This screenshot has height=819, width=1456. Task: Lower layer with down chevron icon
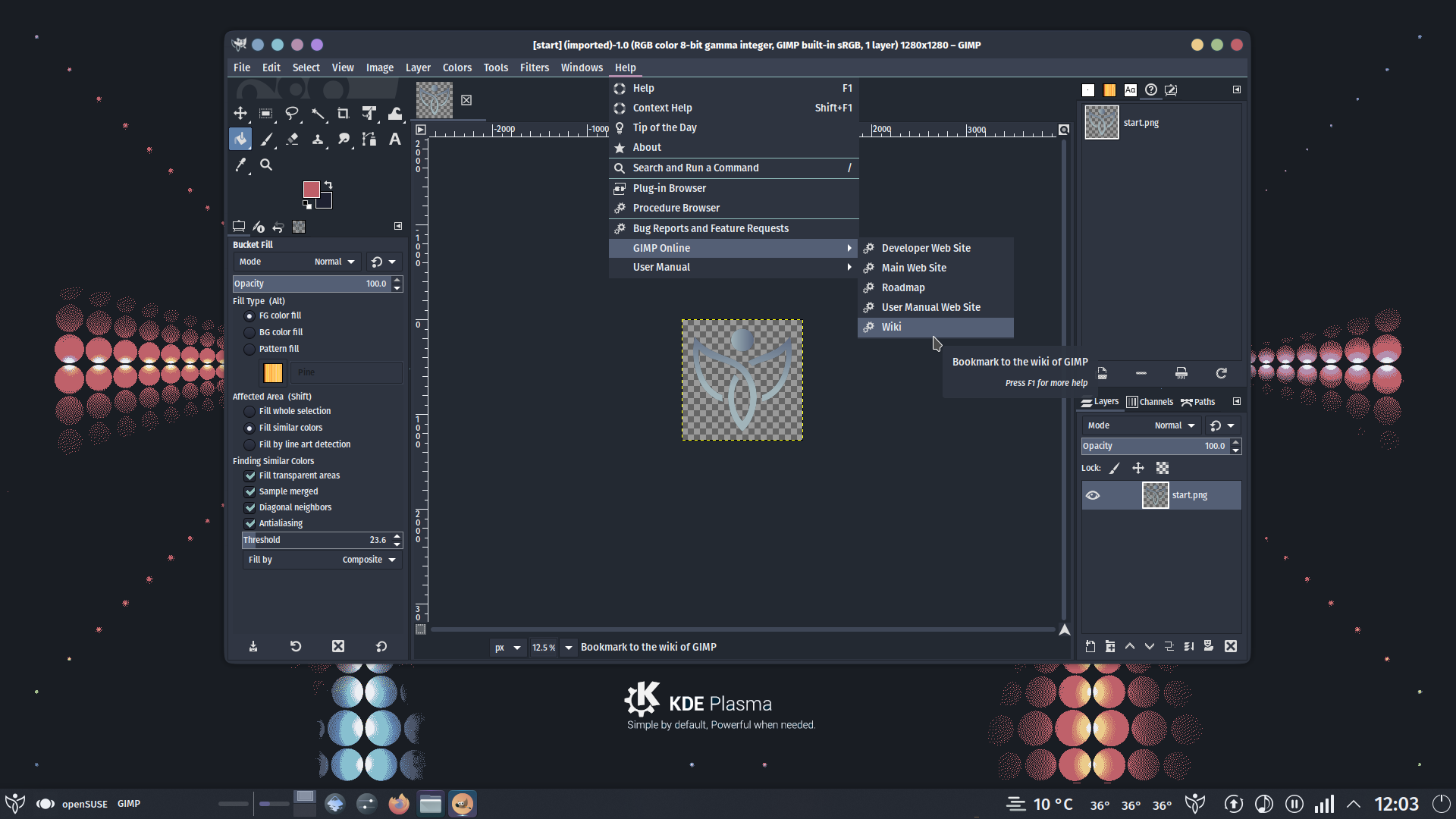[1150, 646]
